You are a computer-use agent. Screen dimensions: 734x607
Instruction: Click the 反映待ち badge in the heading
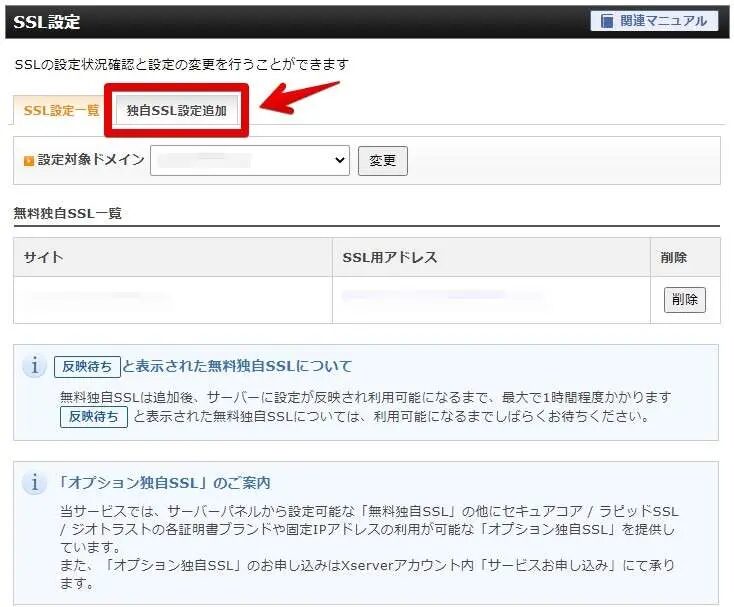(87, 366)
